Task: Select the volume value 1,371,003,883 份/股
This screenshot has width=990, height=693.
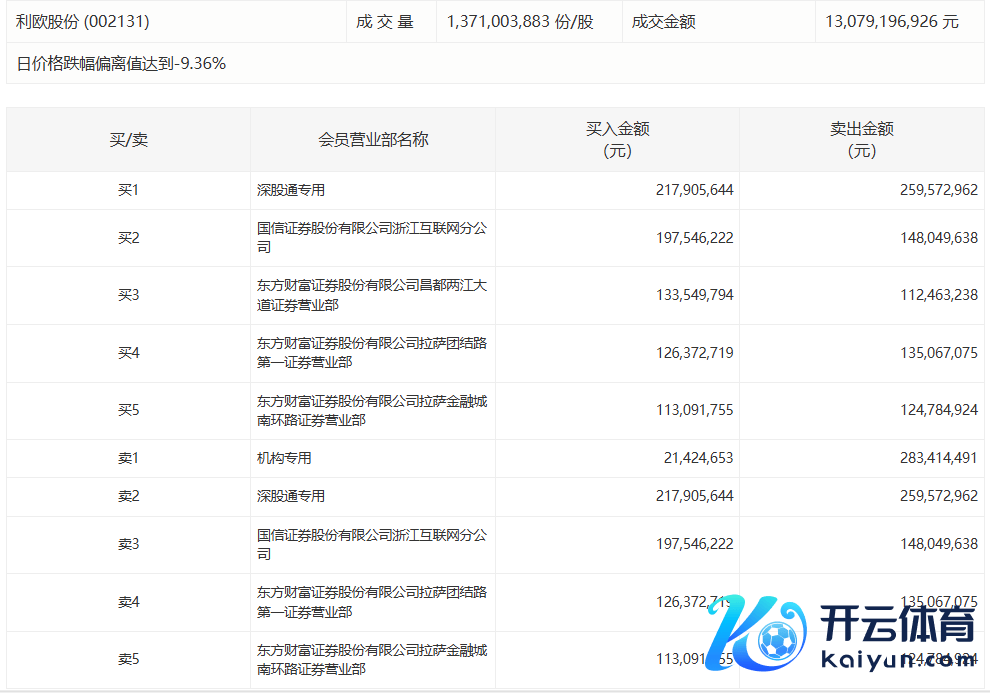Action: point(520,21)
